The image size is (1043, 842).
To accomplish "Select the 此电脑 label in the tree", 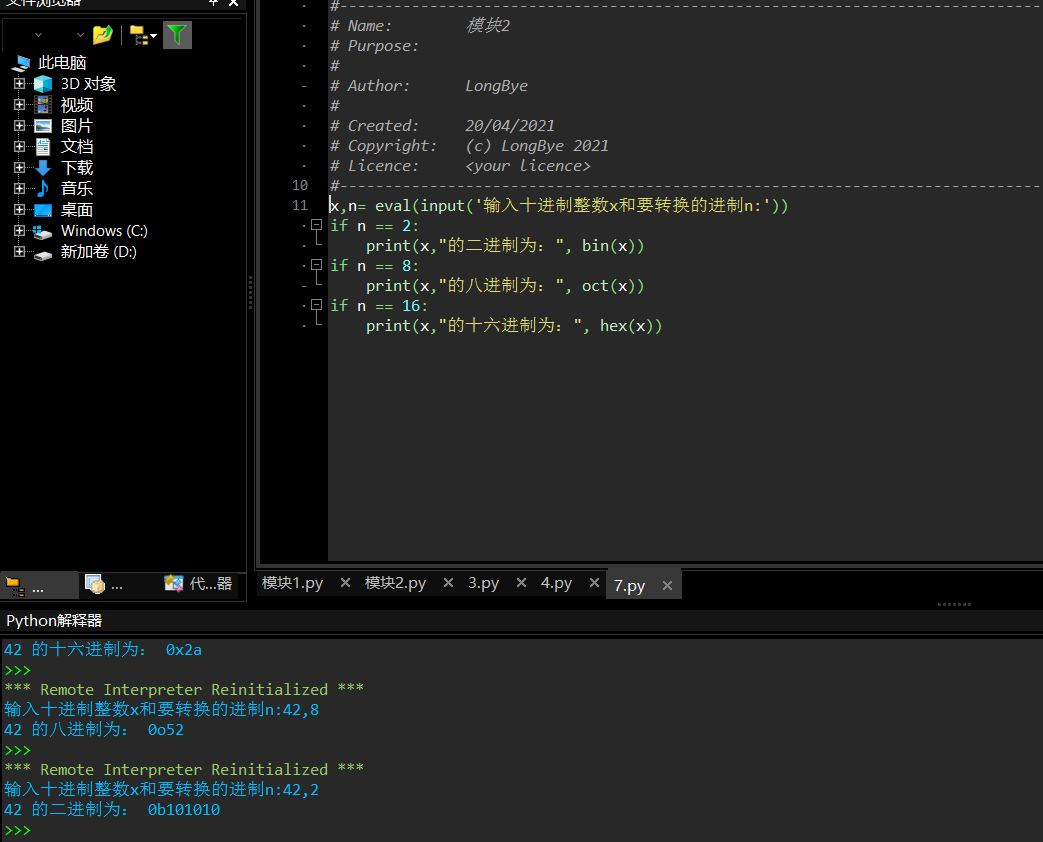I will pyautogui.click(x=62, y=63).
